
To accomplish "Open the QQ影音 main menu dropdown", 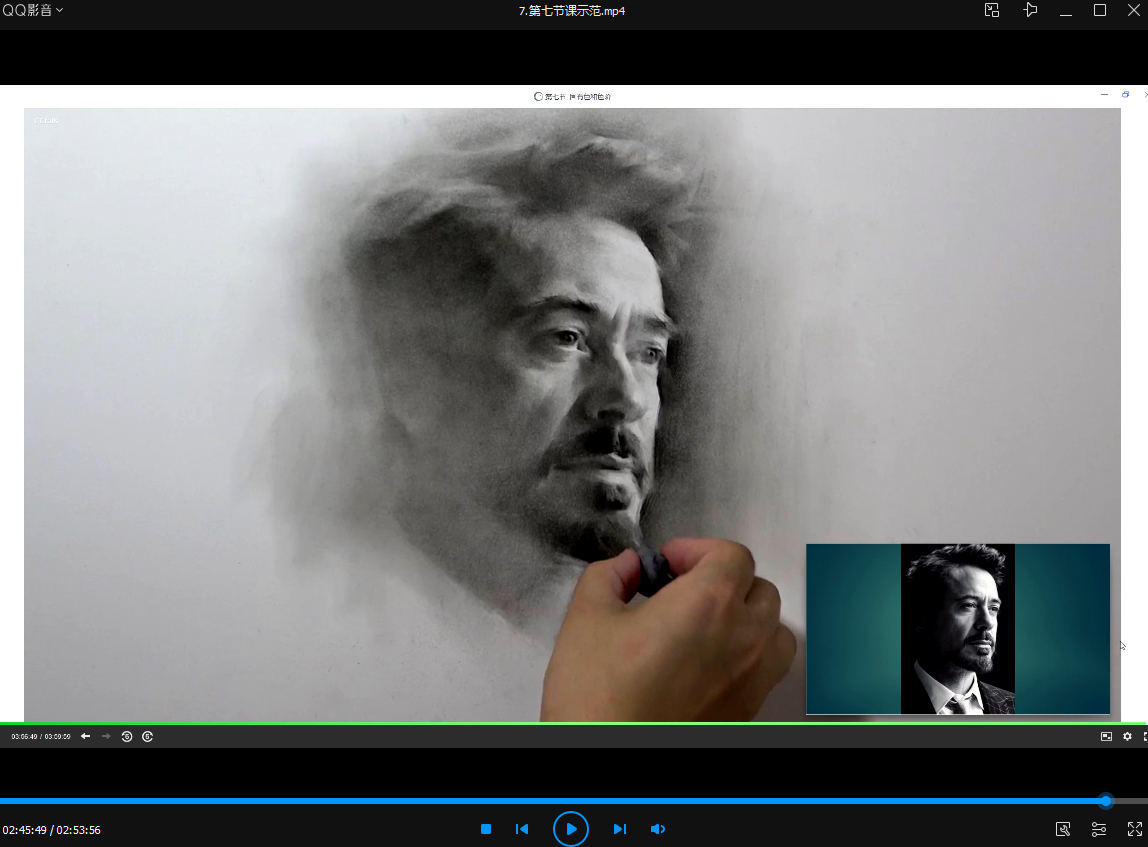I will (x=32, y=10).
